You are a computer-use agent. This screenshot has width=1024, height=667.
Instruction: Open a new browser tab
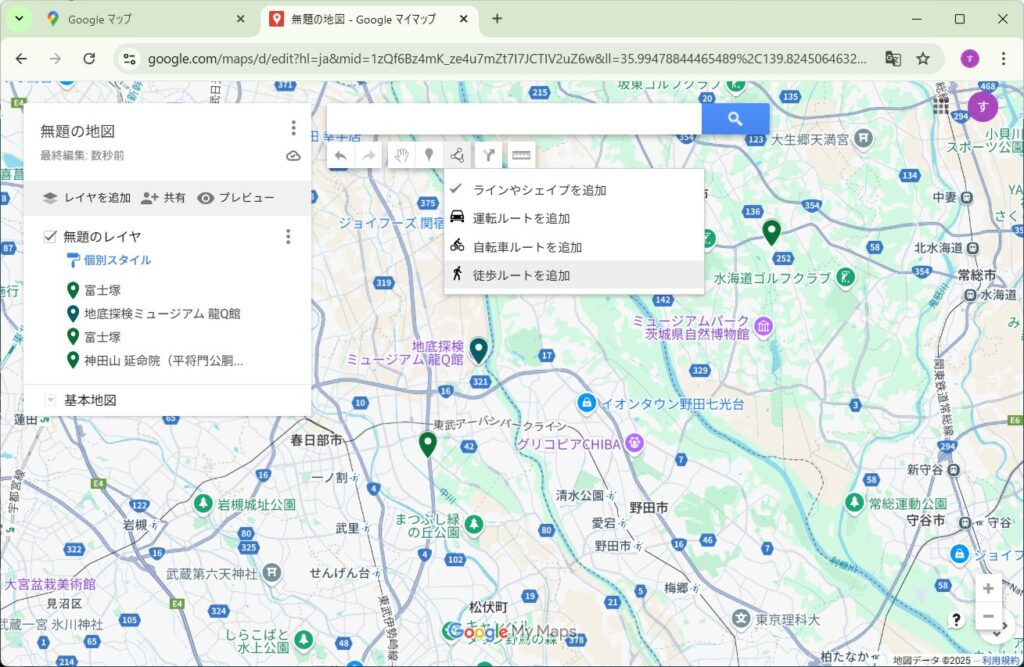tap(497, 19)
